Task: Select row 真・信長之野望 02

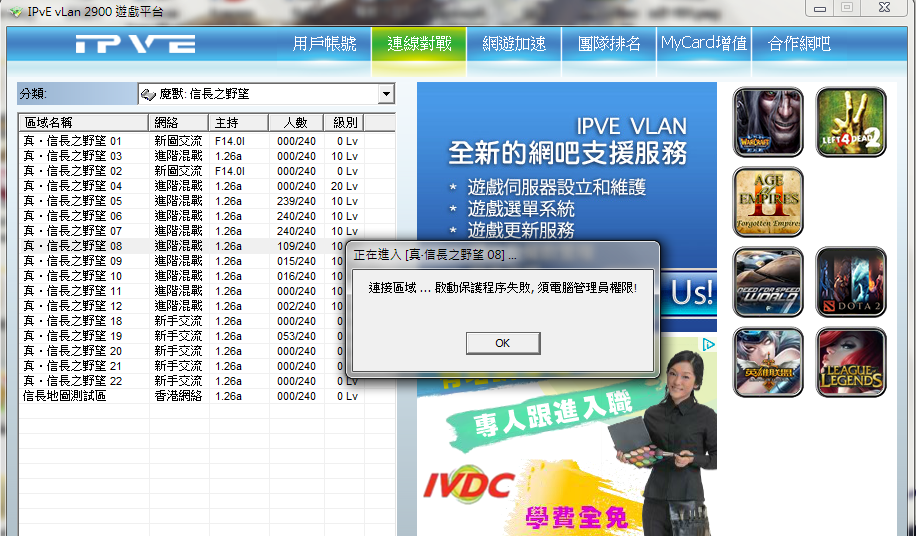Action: (207, 171)
